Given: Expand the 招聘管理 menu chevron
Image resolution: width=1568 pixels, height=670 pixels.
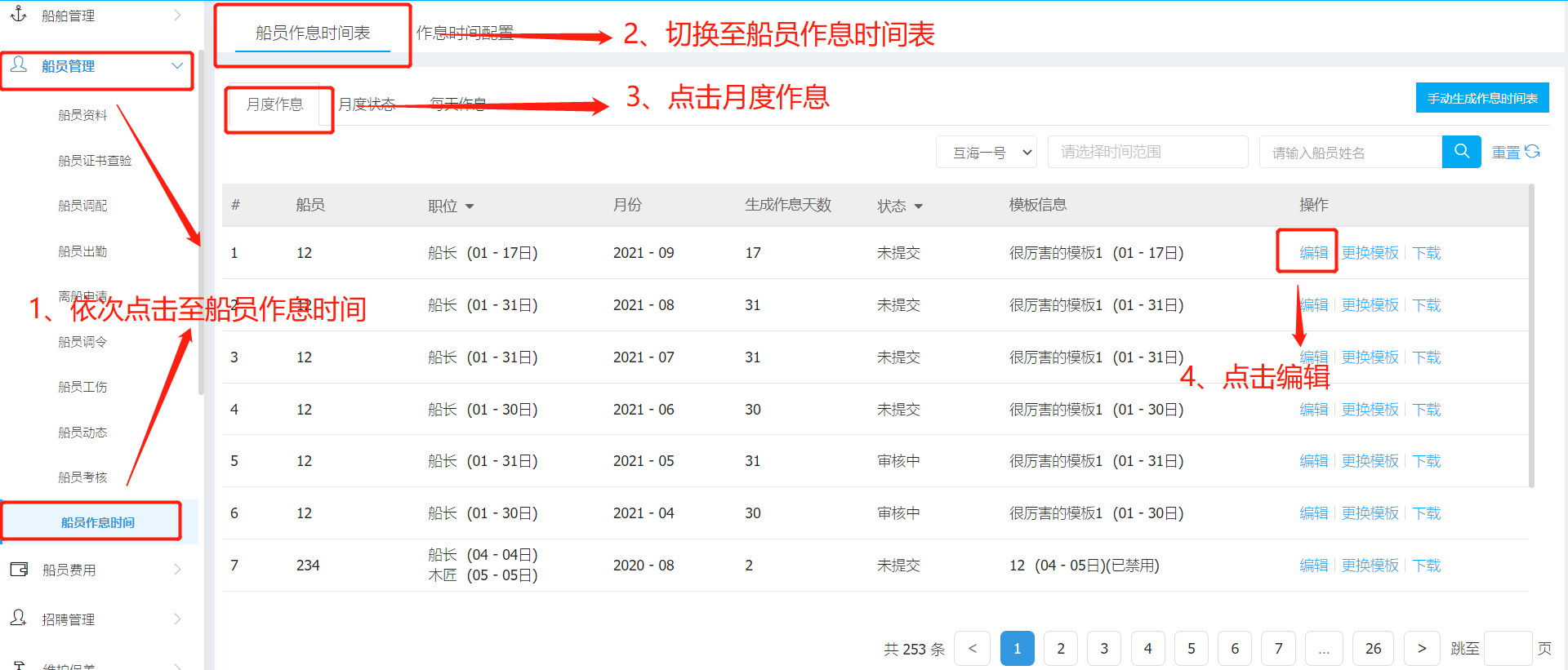Looking at the screenshot, I should click(x=177, y=619).
